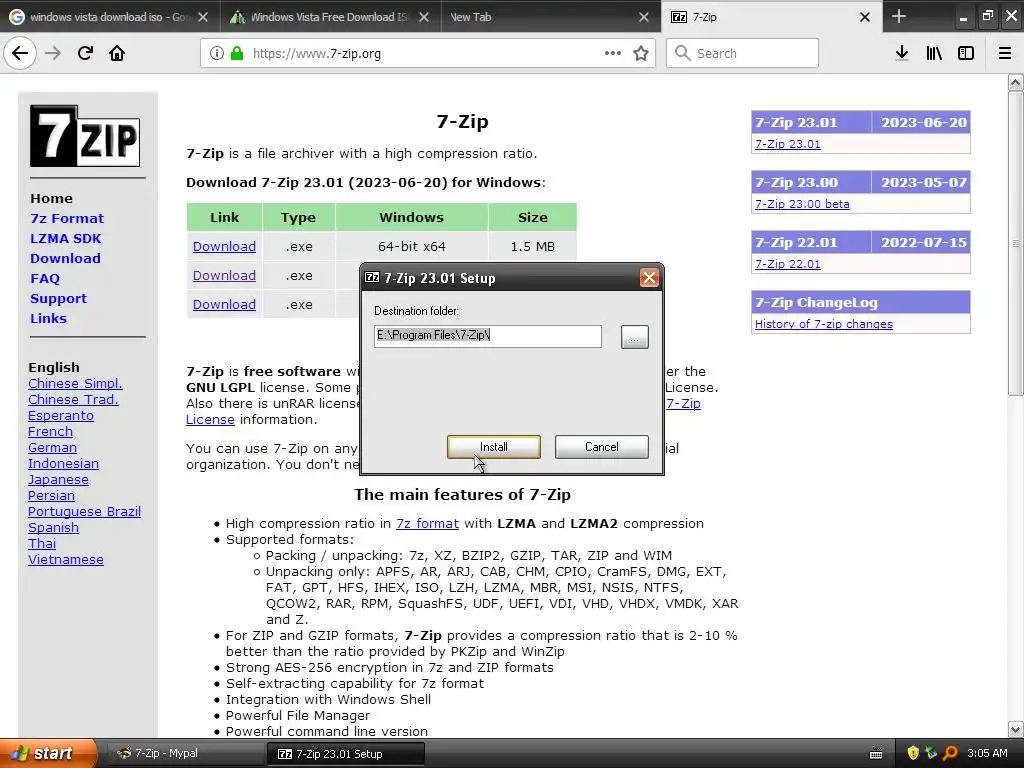Click the browser Search box

743,53
